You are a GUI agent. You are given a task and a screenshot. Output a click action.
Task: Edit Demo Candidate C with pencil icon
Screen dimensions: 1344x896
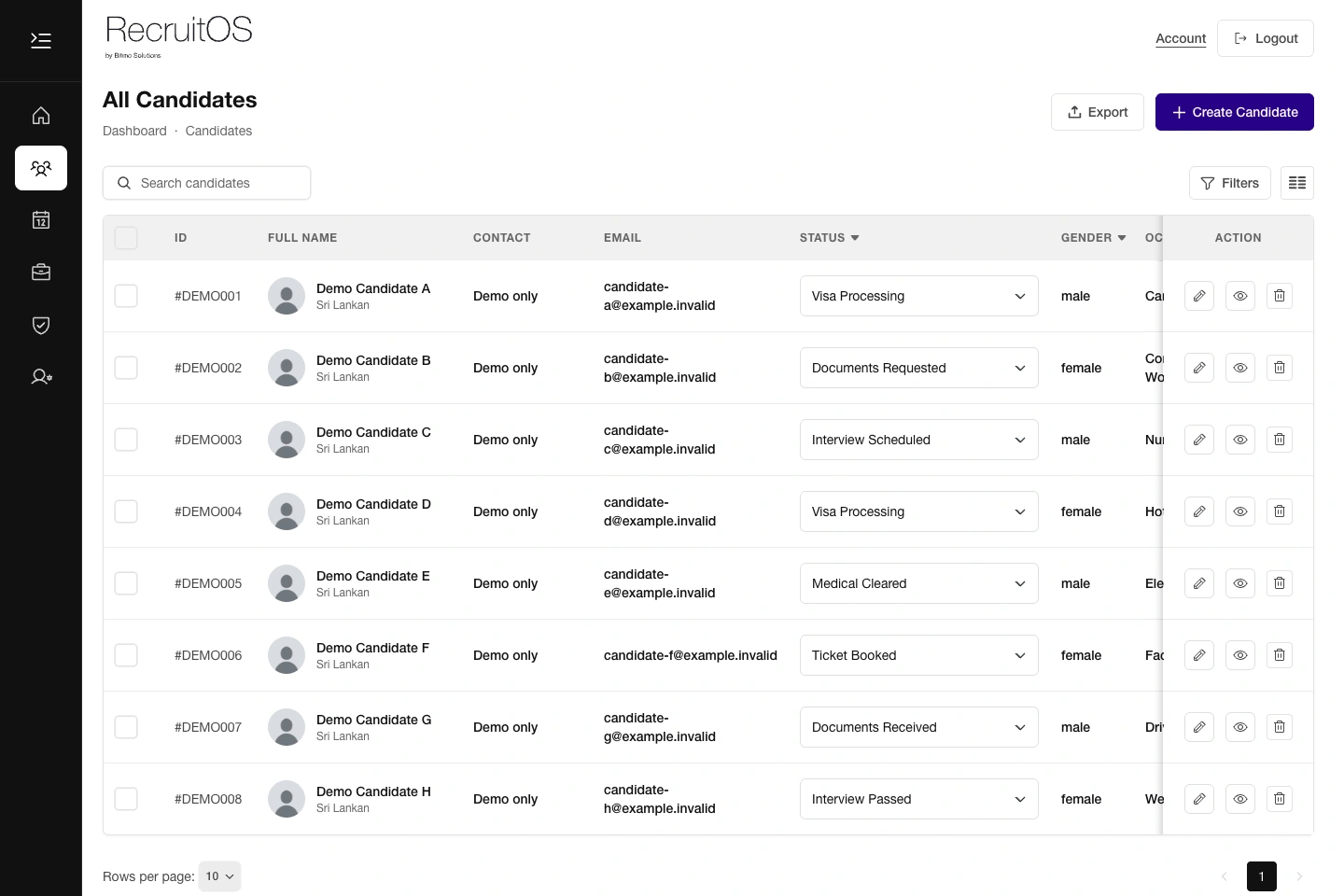(1199, 440)
